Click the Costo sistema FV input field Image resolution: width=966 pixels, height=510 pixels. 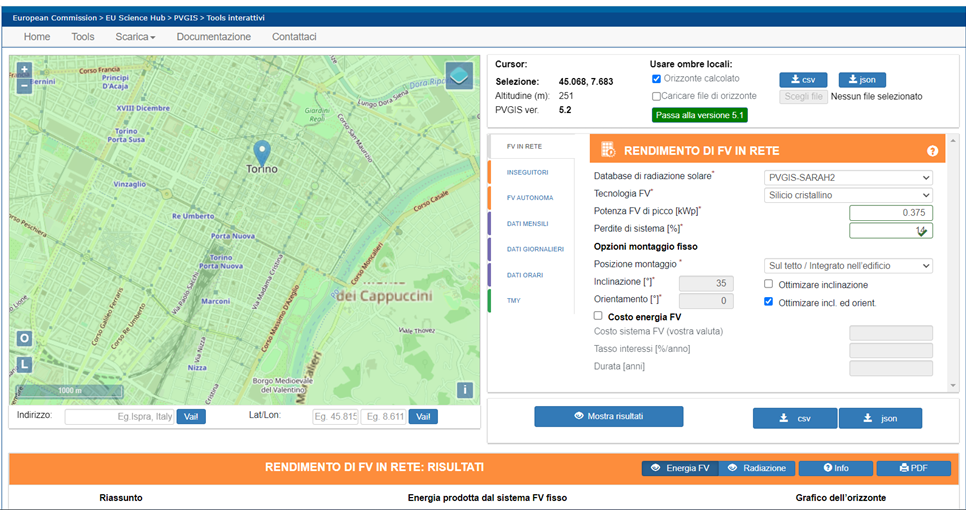click(x=891, y=333)
